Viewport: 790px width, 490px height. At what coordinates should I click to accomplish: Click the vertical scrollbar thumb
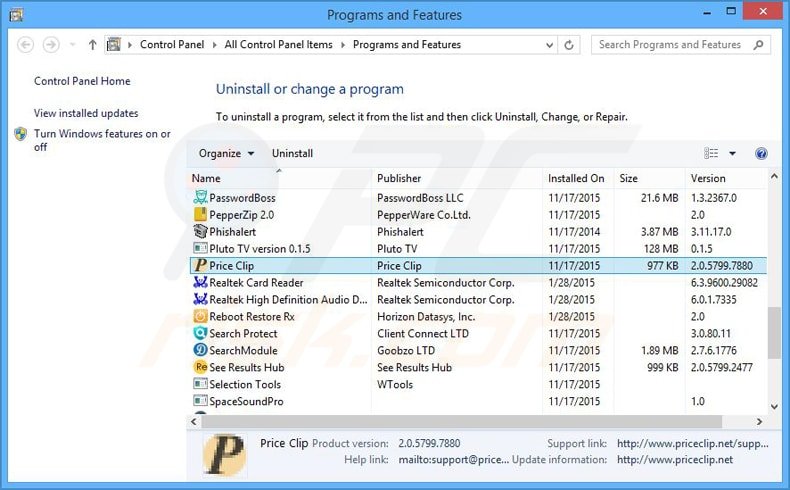tap(774, 333)
